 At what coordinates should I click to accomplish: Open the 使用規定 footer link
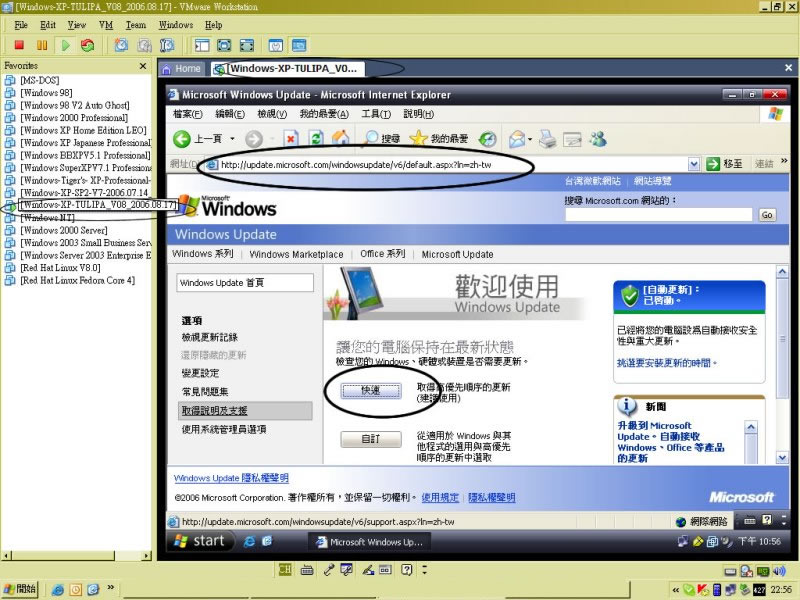(x=440, y=497)
